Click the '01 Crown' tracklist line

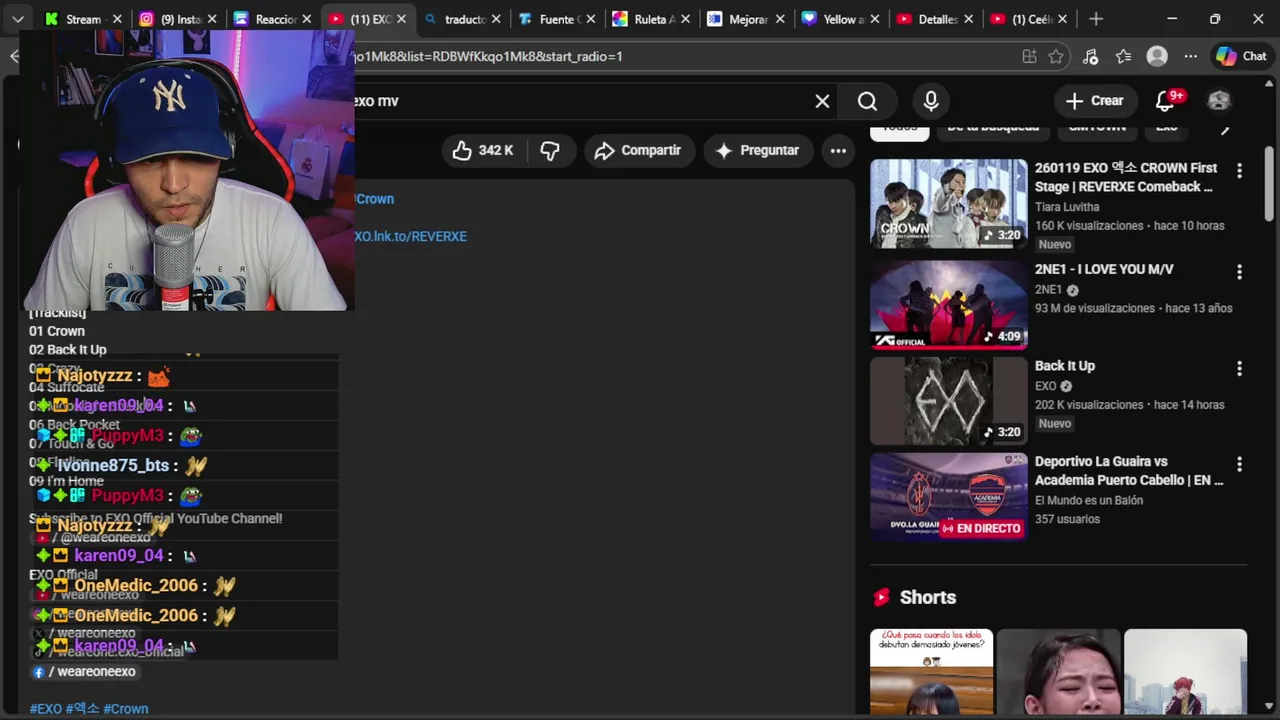point(57,331)
